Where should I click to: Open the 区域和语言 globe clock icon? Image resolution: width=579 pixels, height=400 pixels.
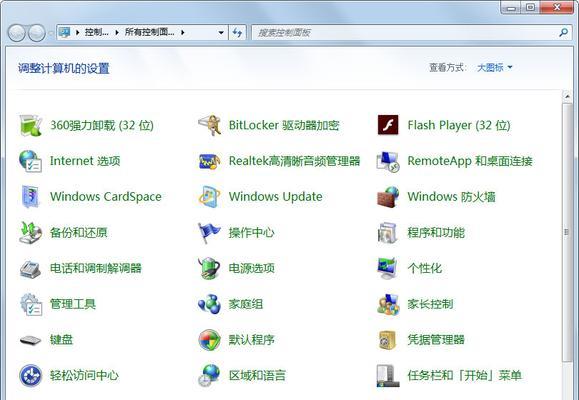point(209,375)
